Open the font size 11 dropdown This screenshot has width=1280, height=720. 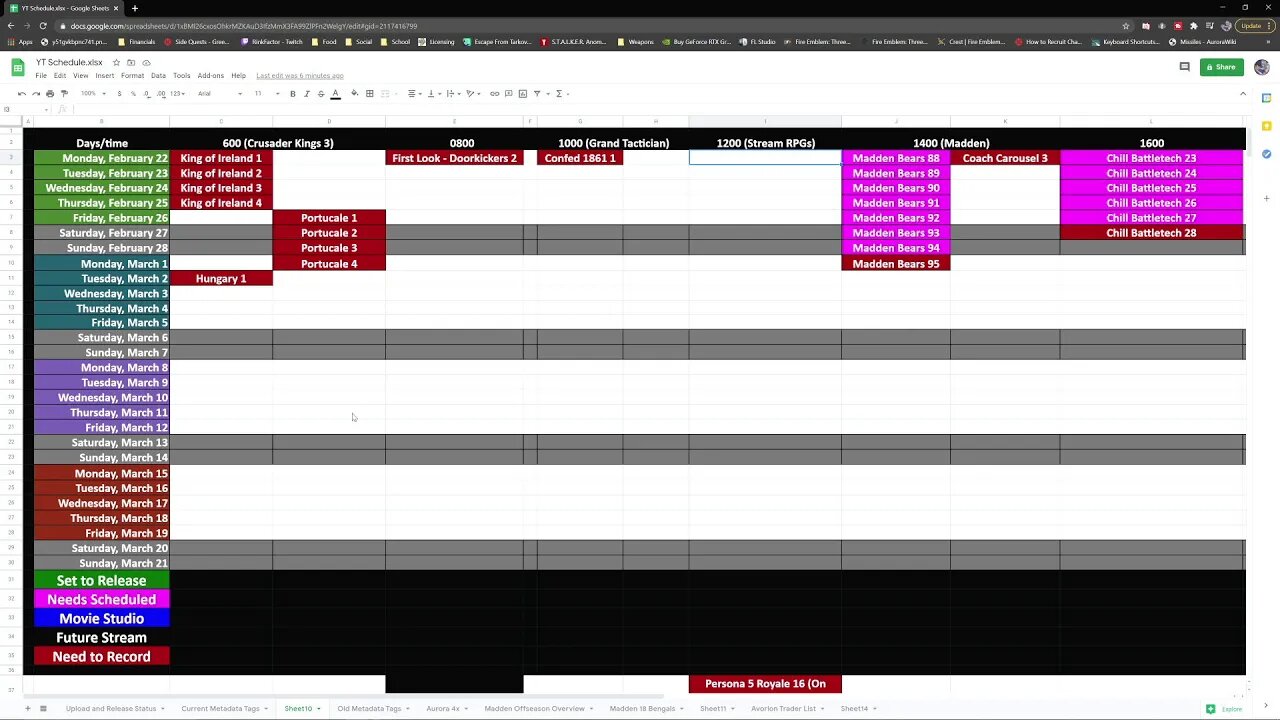(265, 93)
